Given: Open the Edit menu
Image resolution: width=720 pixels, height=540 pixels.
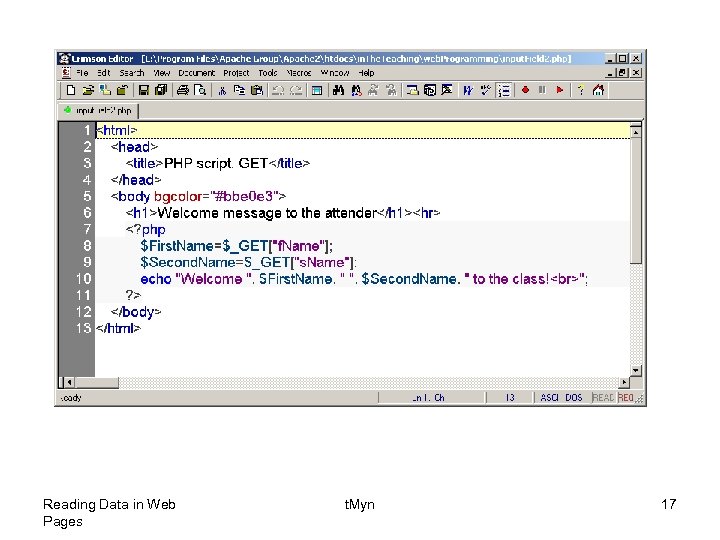Looking at the screenshot, I should tap(104, 73).
